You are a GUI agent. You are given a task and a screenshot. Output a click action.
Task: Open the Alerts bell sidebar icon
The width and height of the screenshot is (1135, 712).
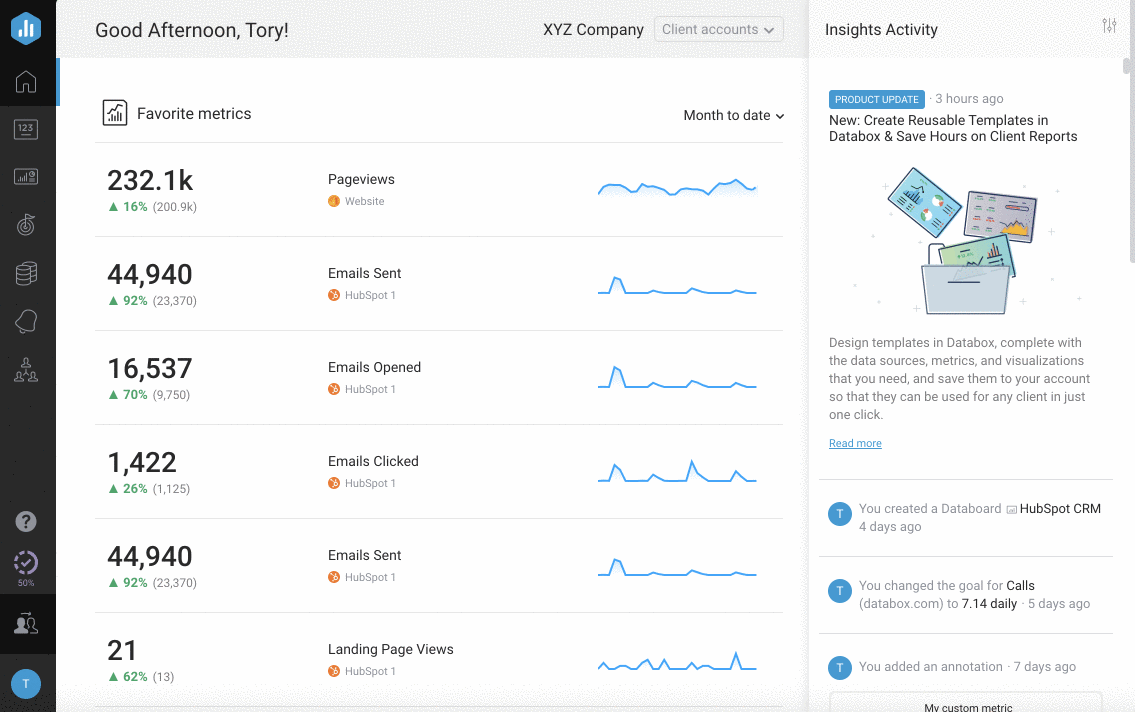[x=26, y=321]
